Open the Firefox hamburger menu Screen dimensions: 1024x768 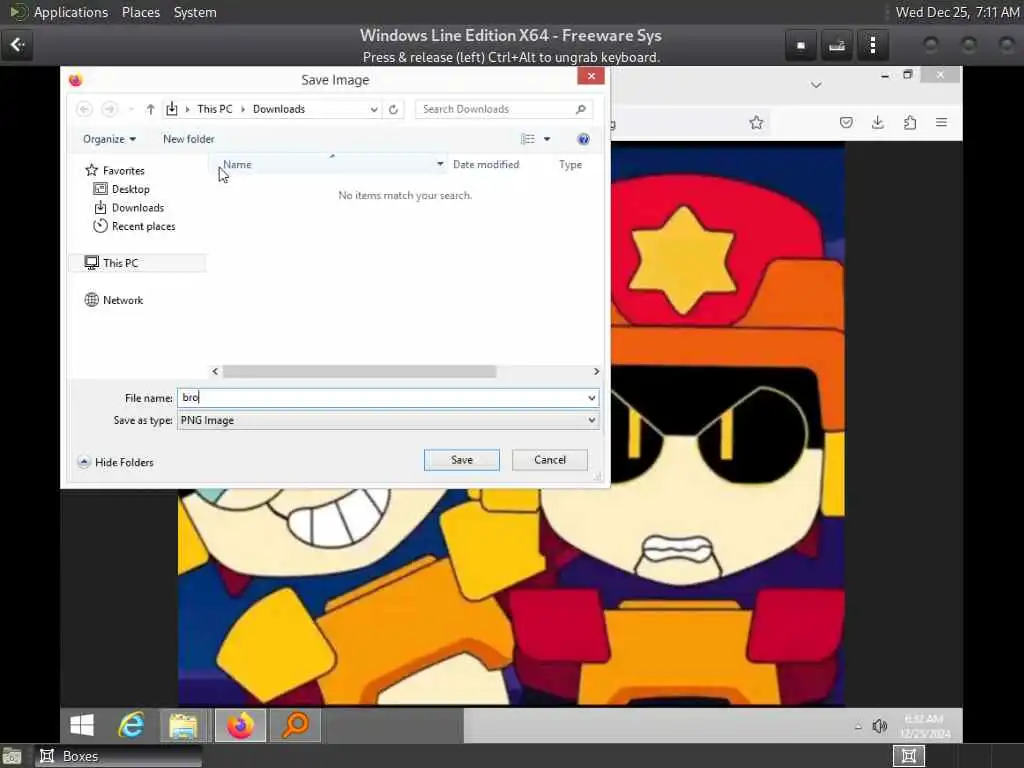tap(941, 123)
